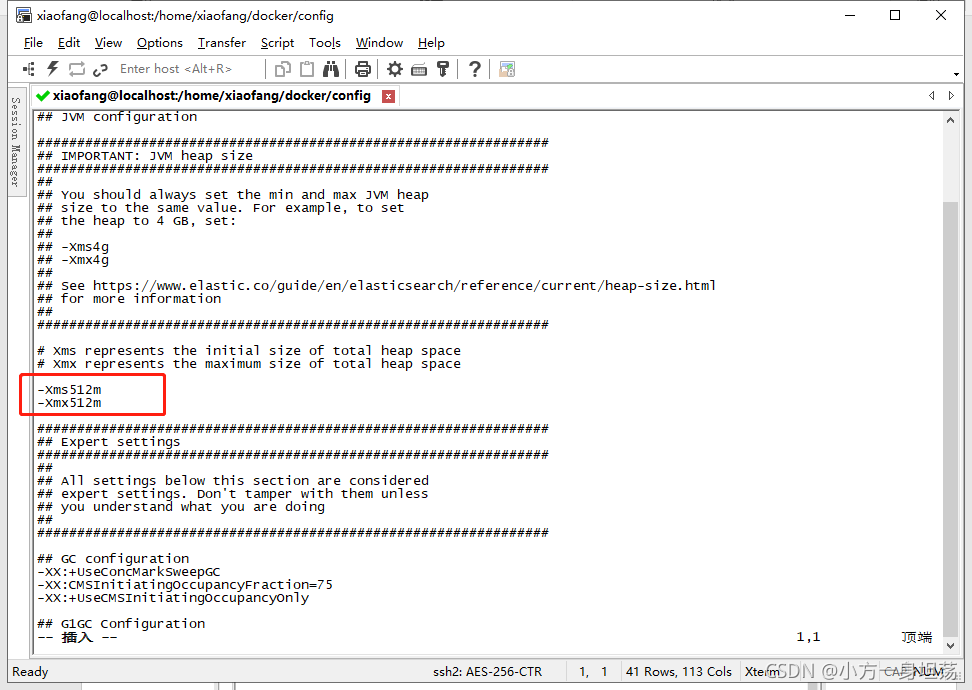Click the '## -Xms4g' comment line

click(x=73, y=247)
